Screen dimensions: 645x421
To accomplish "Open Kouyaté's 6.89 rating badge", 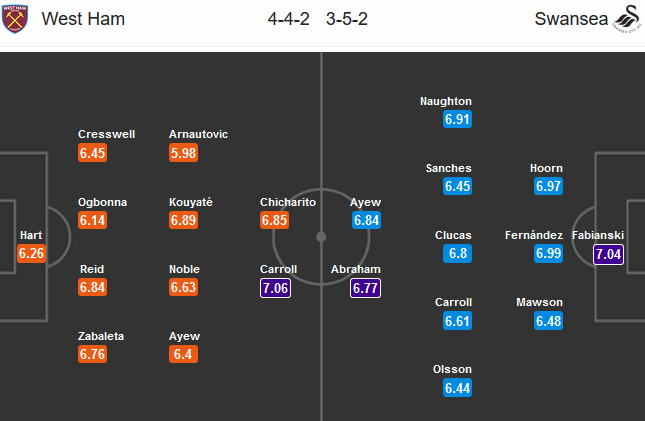I will [x=184, y=220].
